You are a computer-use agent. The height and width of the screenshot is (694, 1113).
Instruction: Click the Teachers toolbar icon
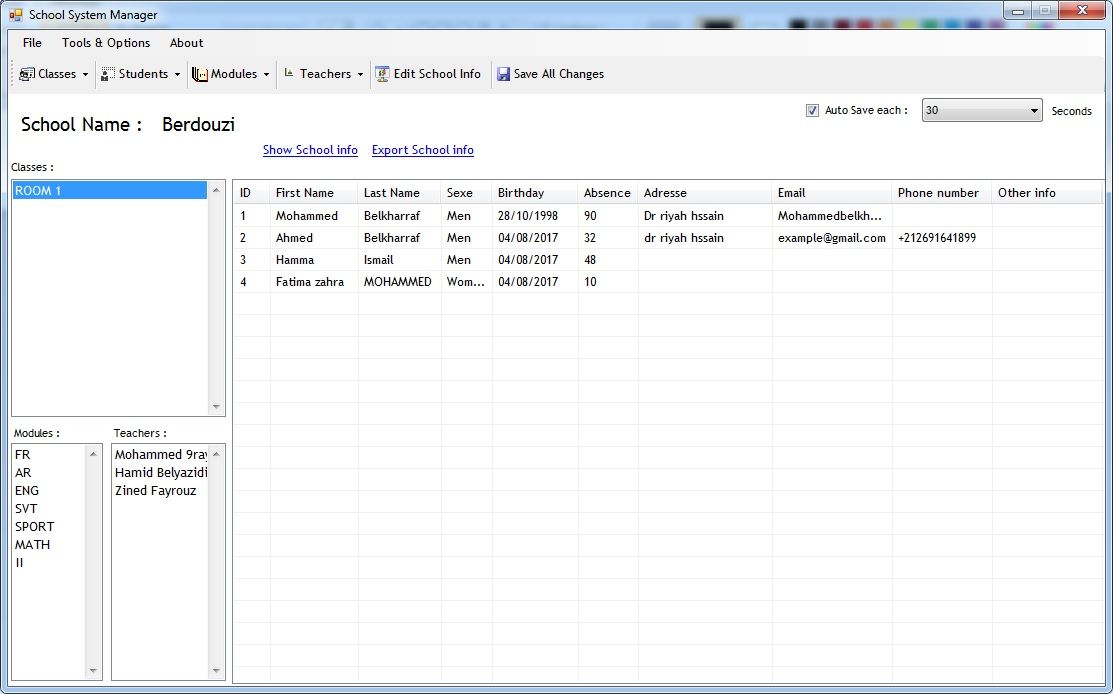pyautogui.click(x=289, y=73)
